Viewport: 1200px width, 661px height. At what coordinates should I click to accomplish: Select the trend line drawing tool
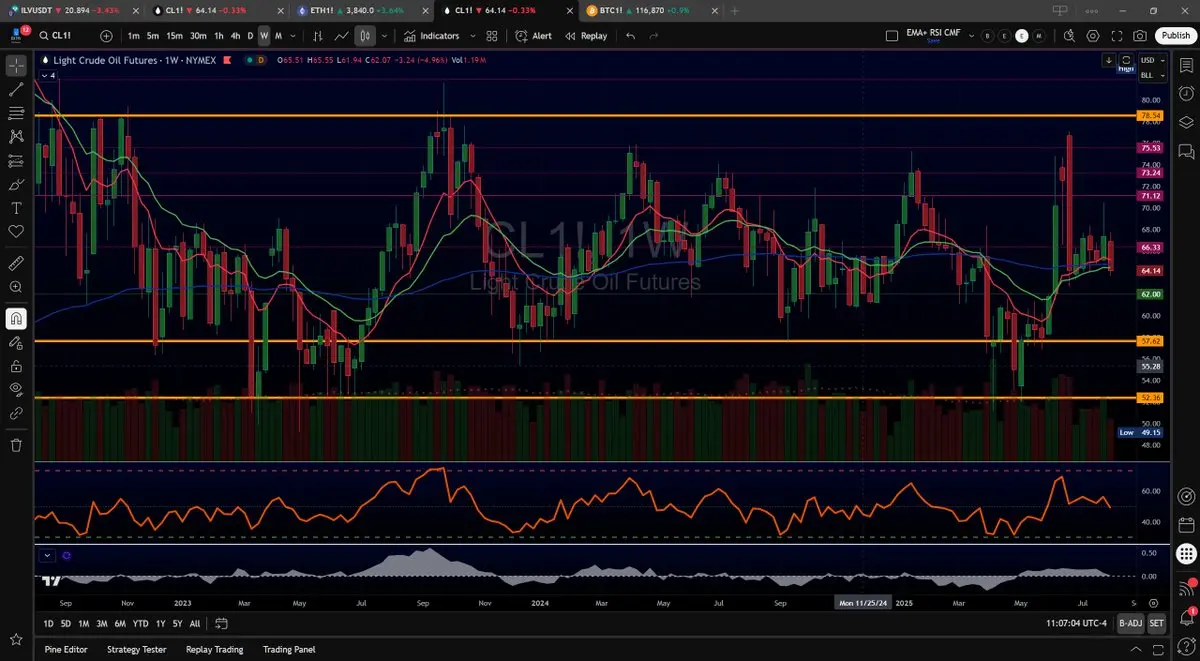[x=16, y=89]
